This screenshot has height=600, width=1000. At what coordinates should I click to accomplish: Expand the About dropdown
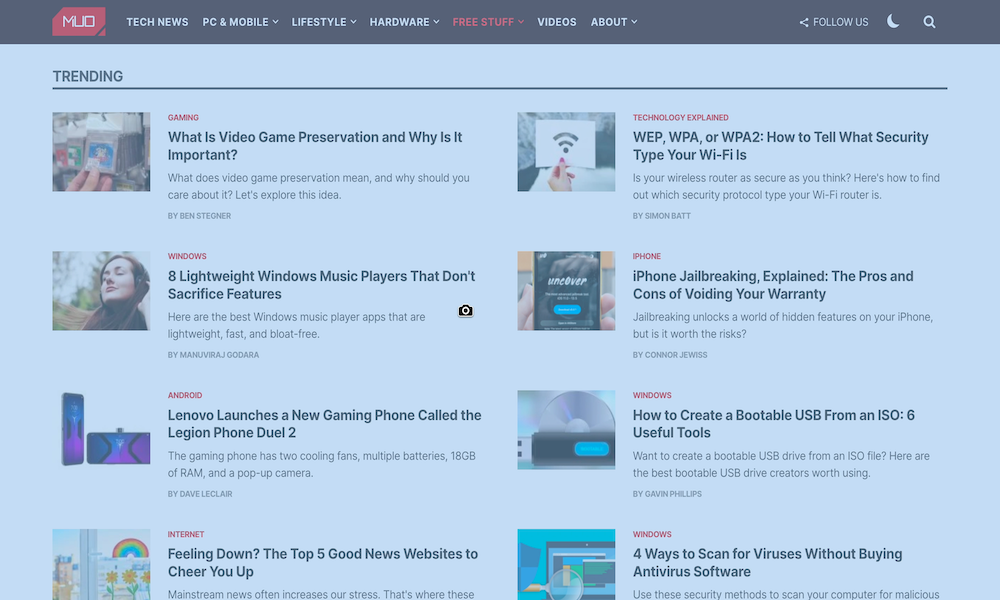tap(613, 21)
